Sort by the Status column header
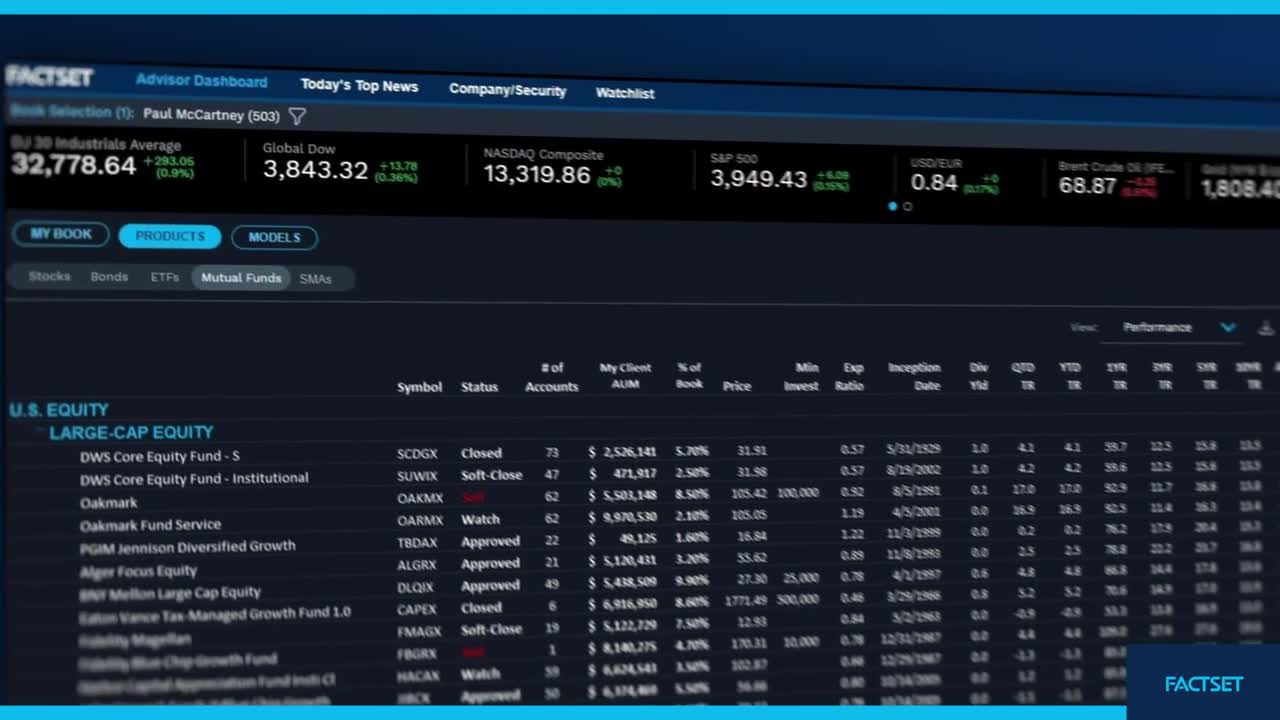The image size is (1280, 720). 479,387
